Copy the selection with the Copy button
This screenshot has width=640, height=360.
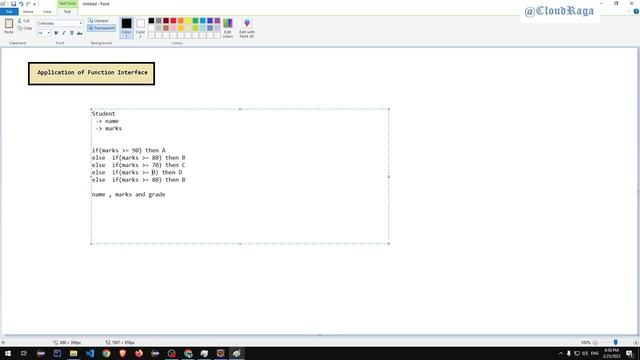point(24,28)
